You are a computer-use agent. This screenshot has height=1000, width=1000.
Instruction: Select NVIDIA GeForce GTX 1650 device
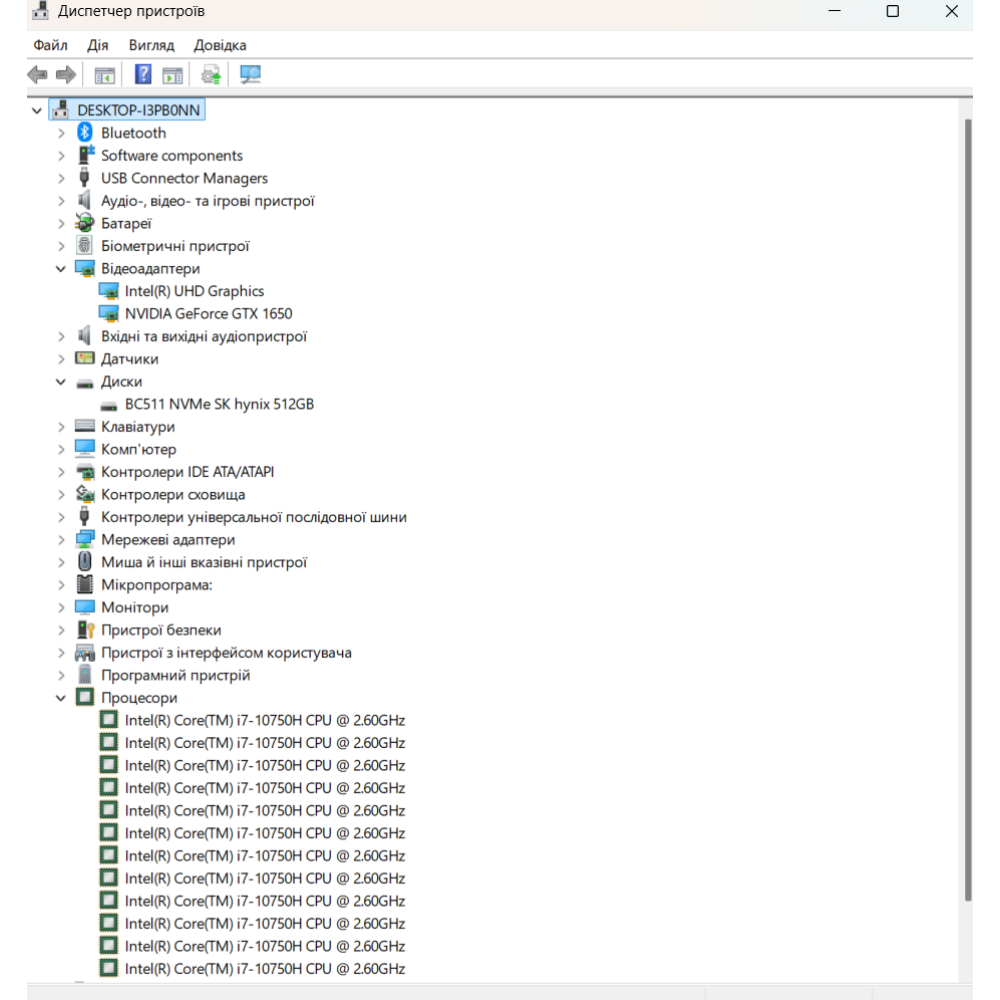208,314
